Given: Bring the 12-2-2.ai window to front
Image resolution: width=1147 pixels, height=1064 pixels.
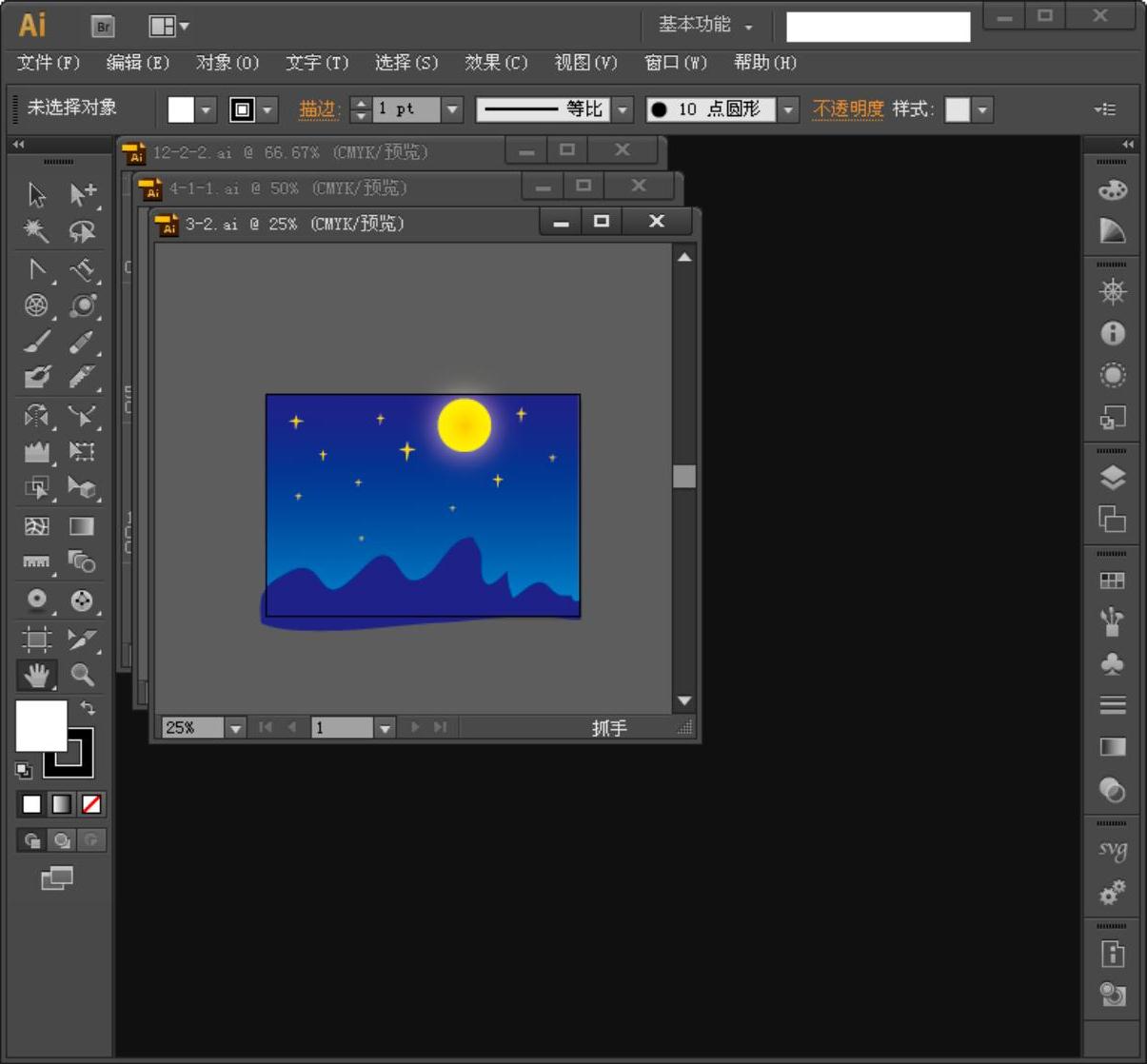Looking at the screenshot, I should pos(290,152).
